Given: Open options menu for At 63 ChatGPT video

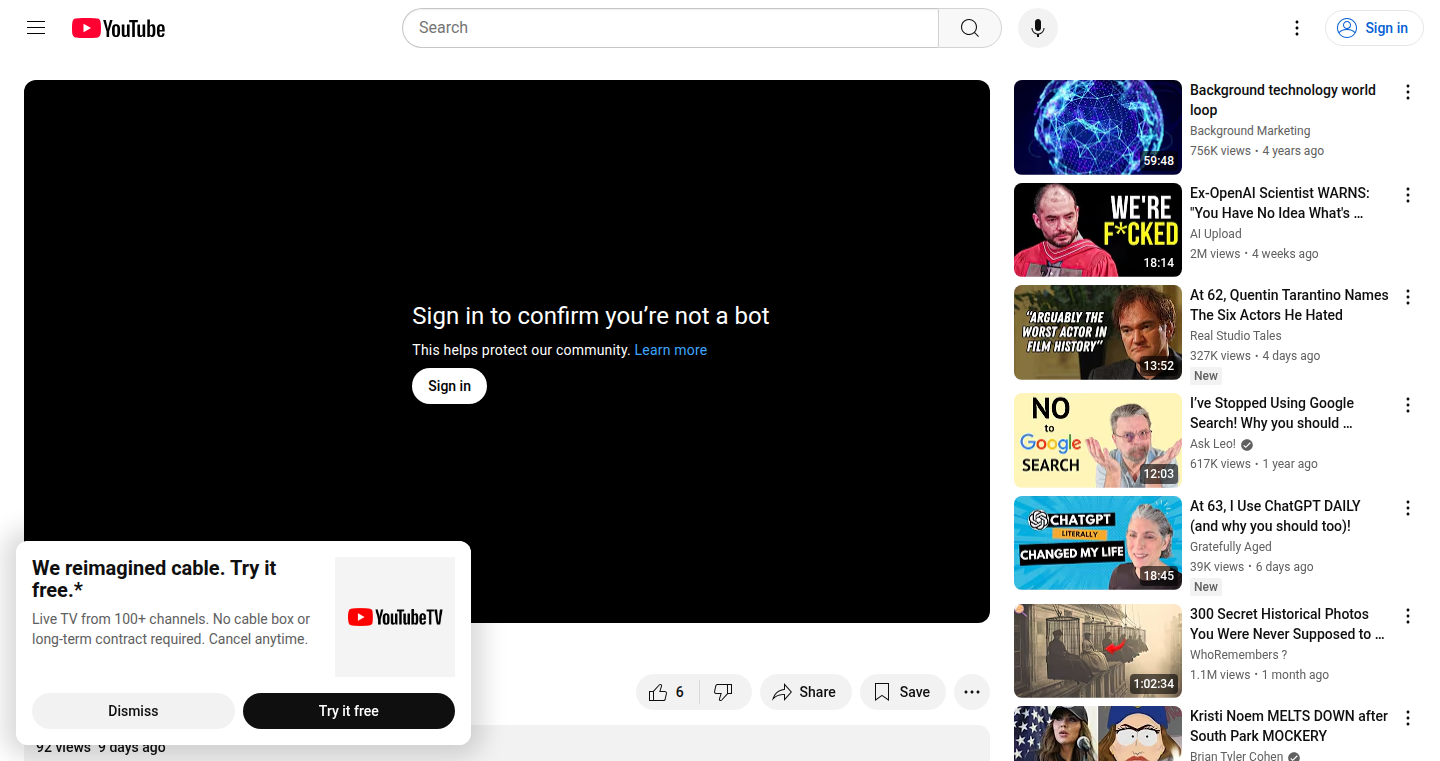Looking at the screenshot, I should (x=1408, y=508).
